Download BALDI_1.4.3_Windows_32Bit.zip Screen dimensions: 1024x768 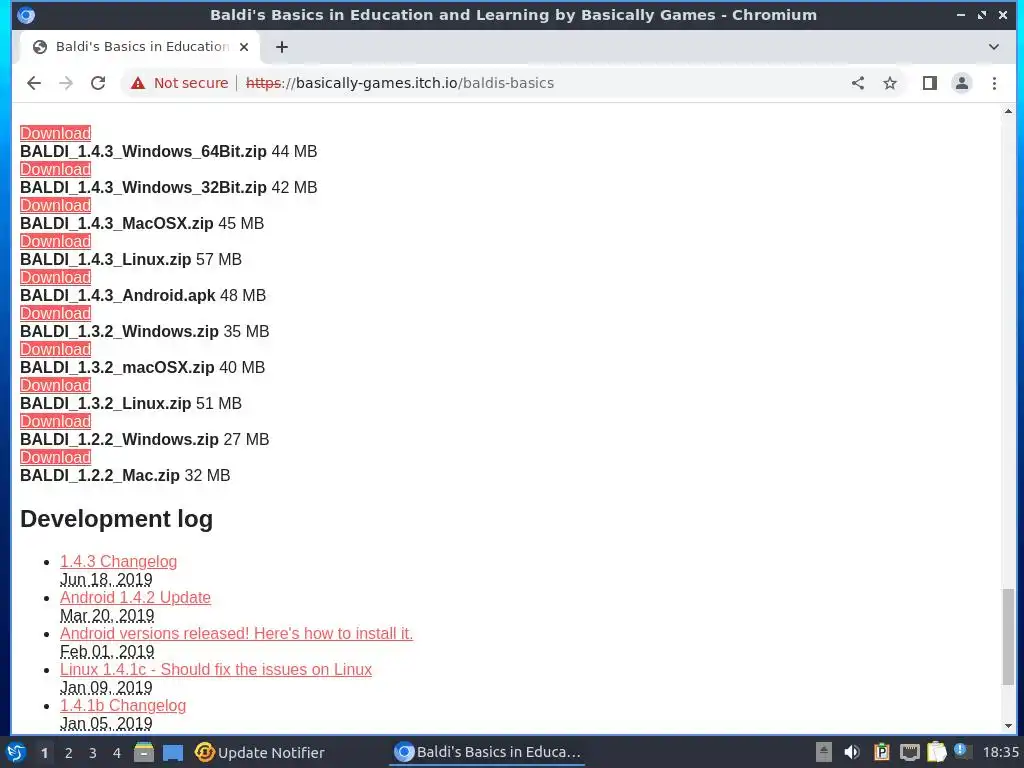[56, 169]
